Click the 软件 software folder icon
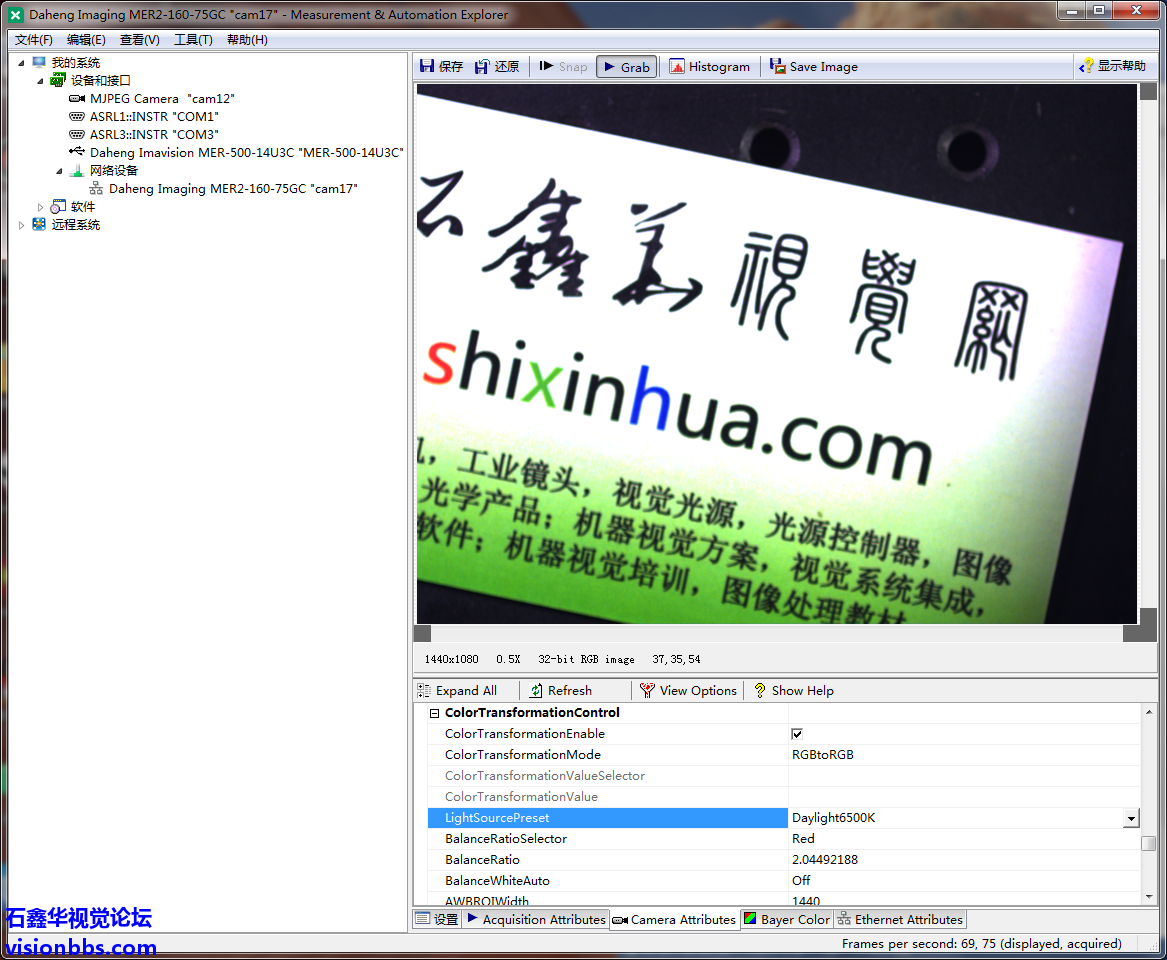1167x960 pixels. (58, 206)
